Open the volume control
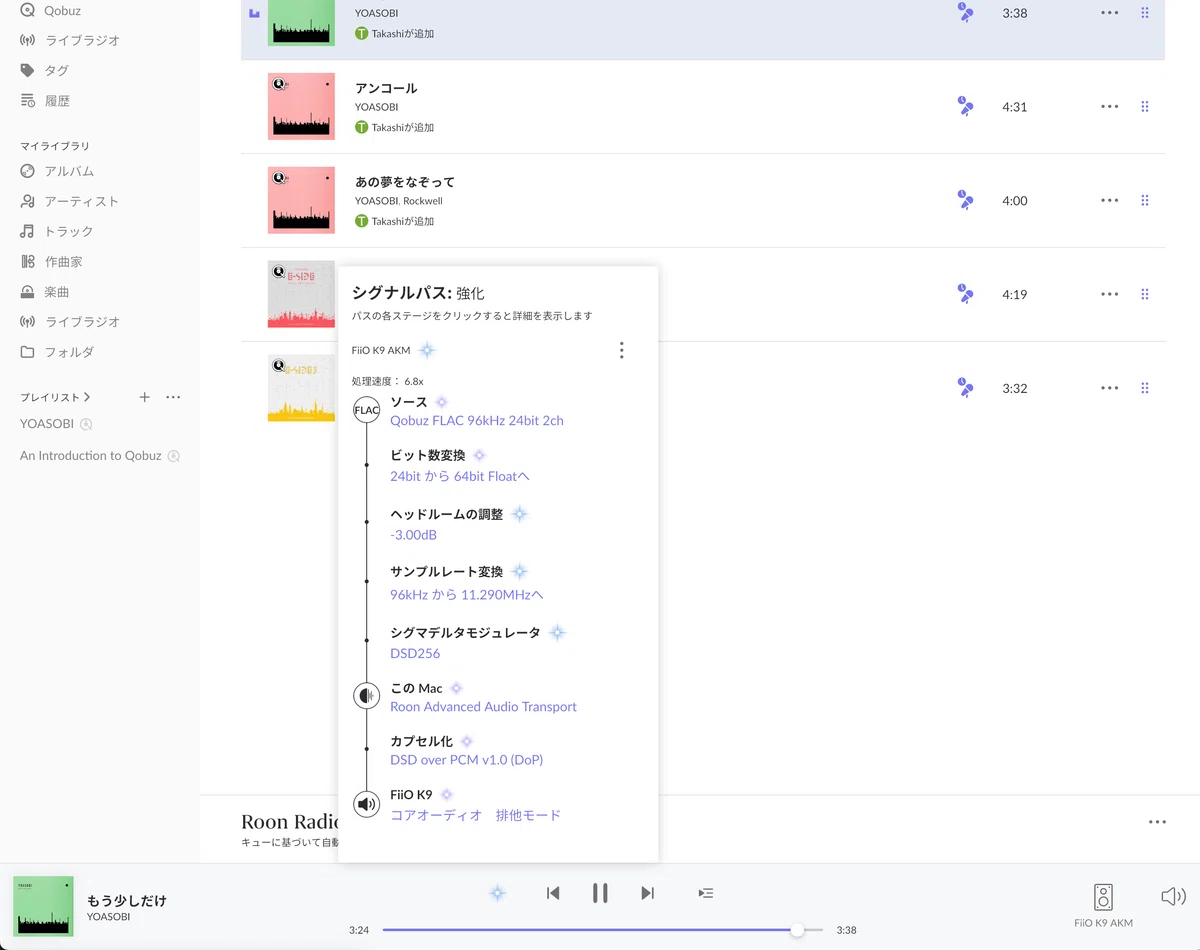The height and width of the screenshot is (950, 1200). pos(1173,896)
